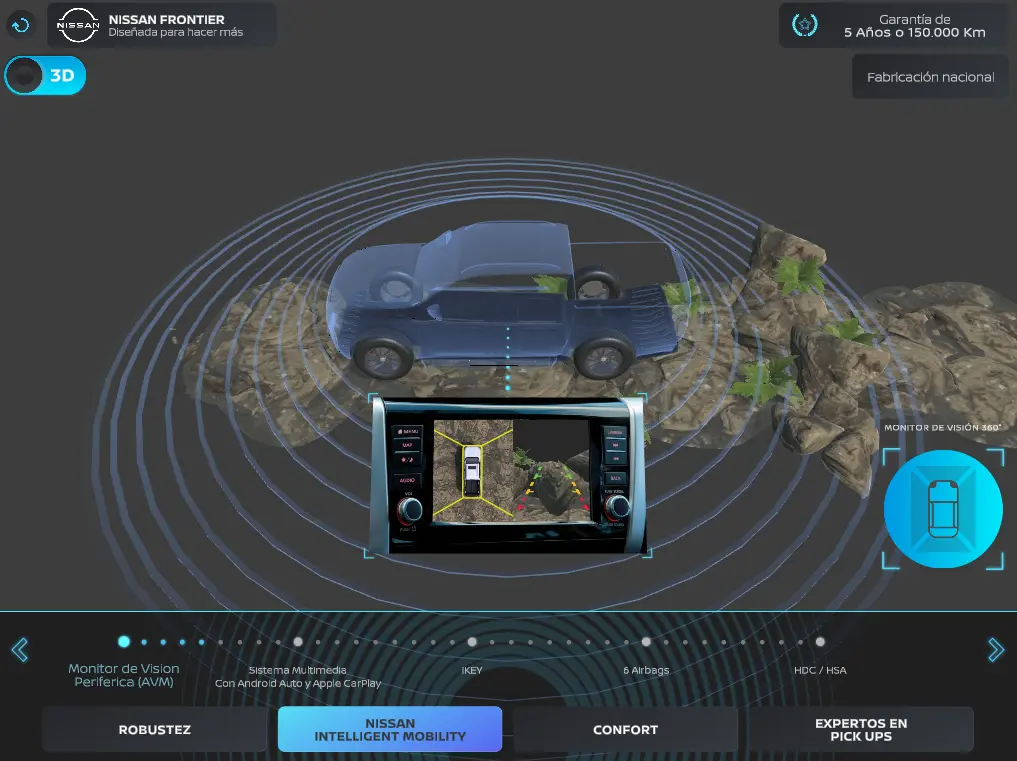Image resolution: width=1017 pixels, height=761 pixels.
Task: Click the warranty badge star icon
Action: (805, 25)
